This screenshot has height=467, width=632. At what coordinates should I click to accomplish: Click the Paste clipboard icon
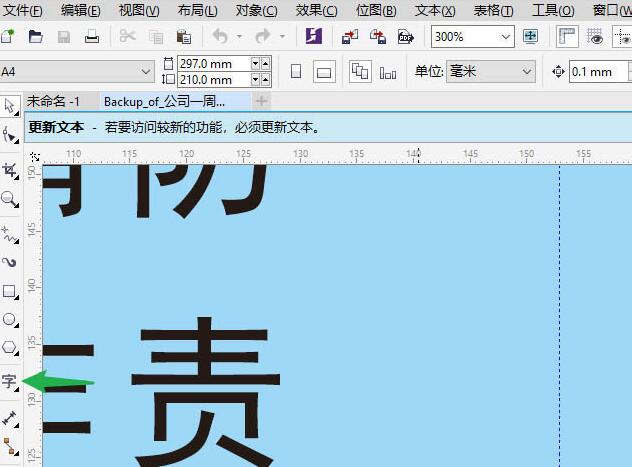coord(184,37)
